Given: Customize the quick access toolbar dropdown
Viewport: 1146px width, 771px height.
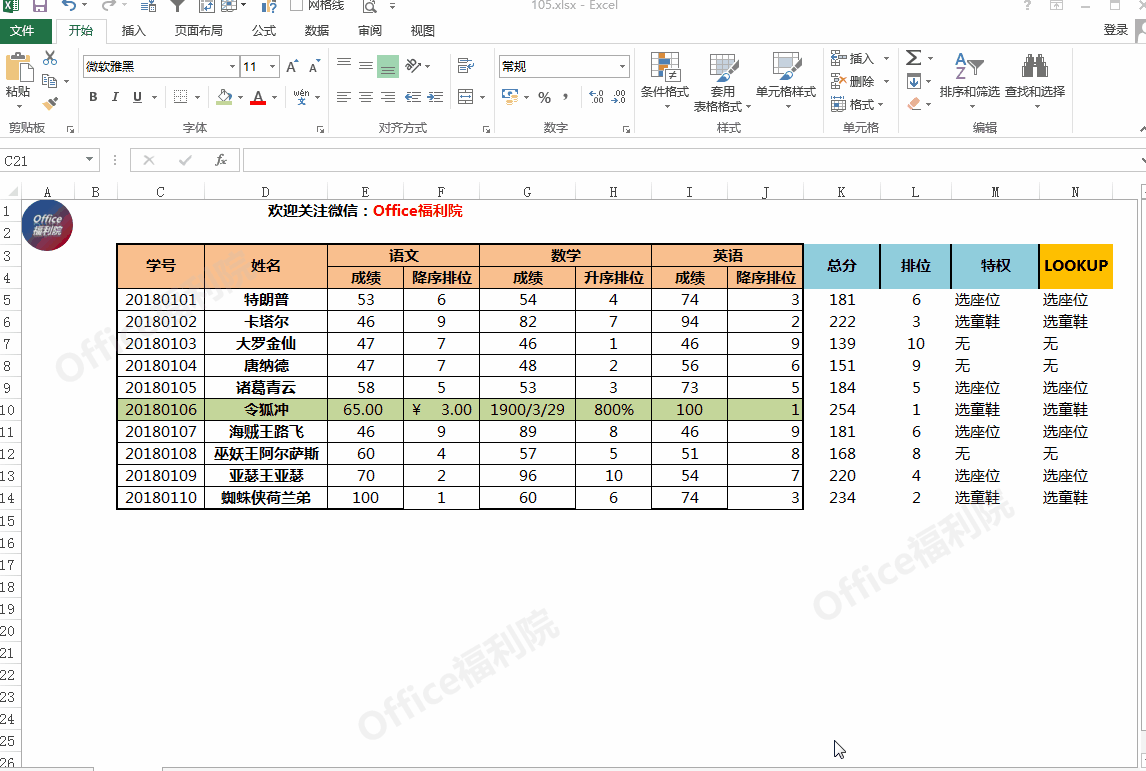Looking at the screenshot, I should point(392,6).
